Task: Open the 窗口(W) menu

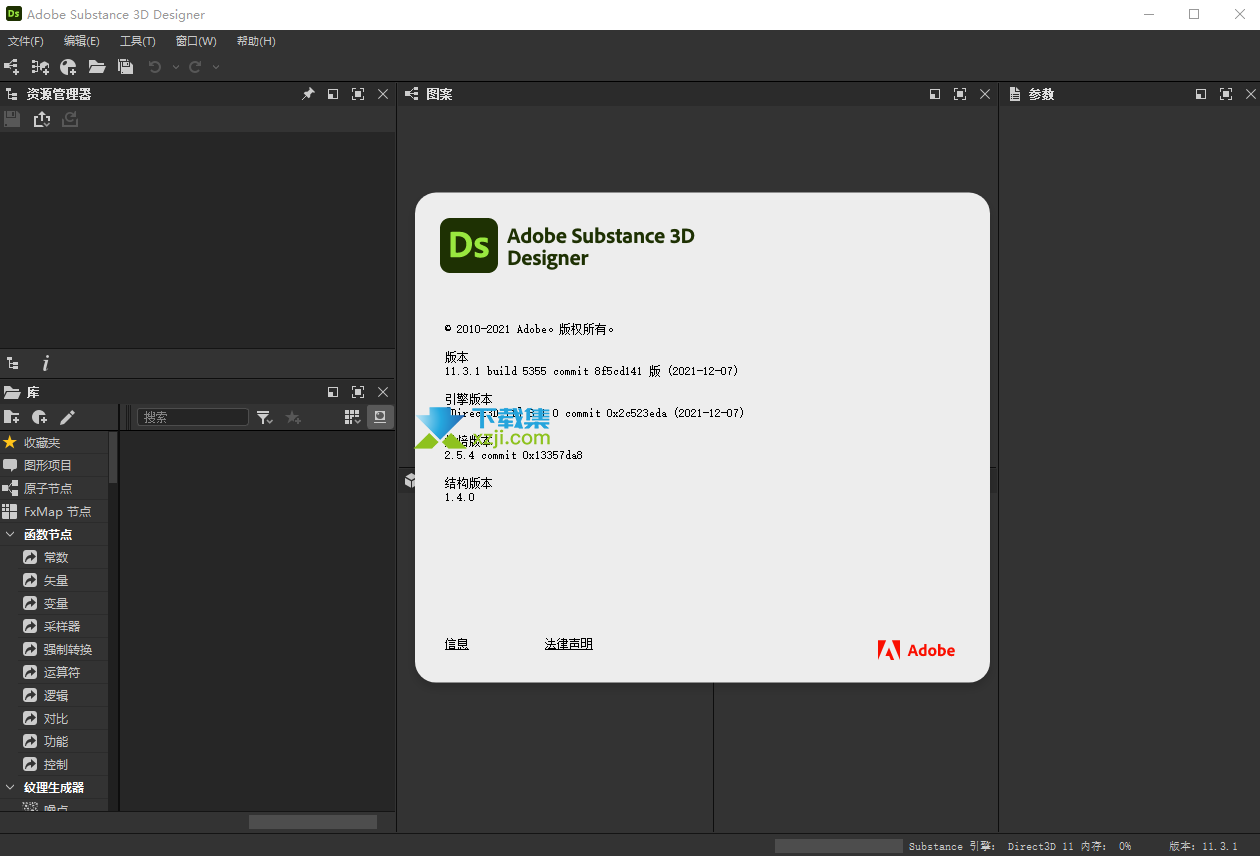Action: 196,41
